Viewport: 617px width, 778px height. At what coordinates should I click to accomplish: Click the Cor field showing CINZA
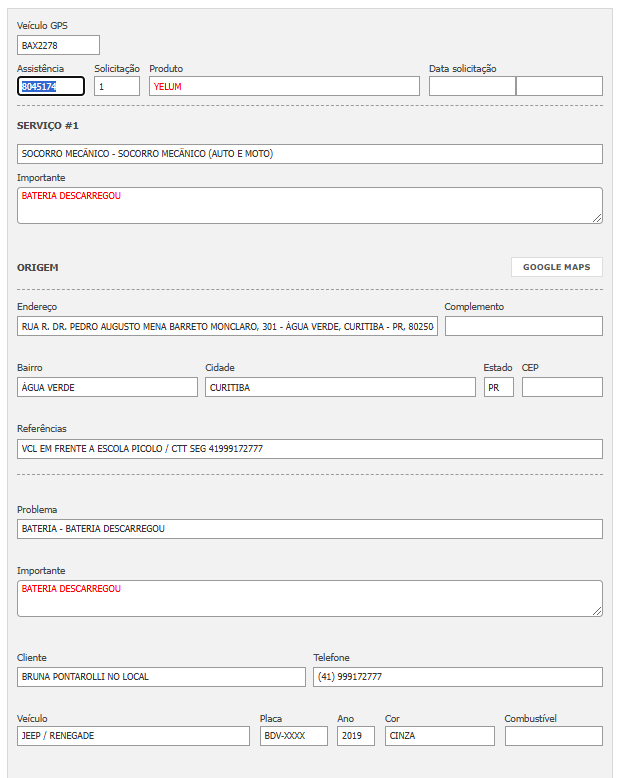click(x=439, y=736)
